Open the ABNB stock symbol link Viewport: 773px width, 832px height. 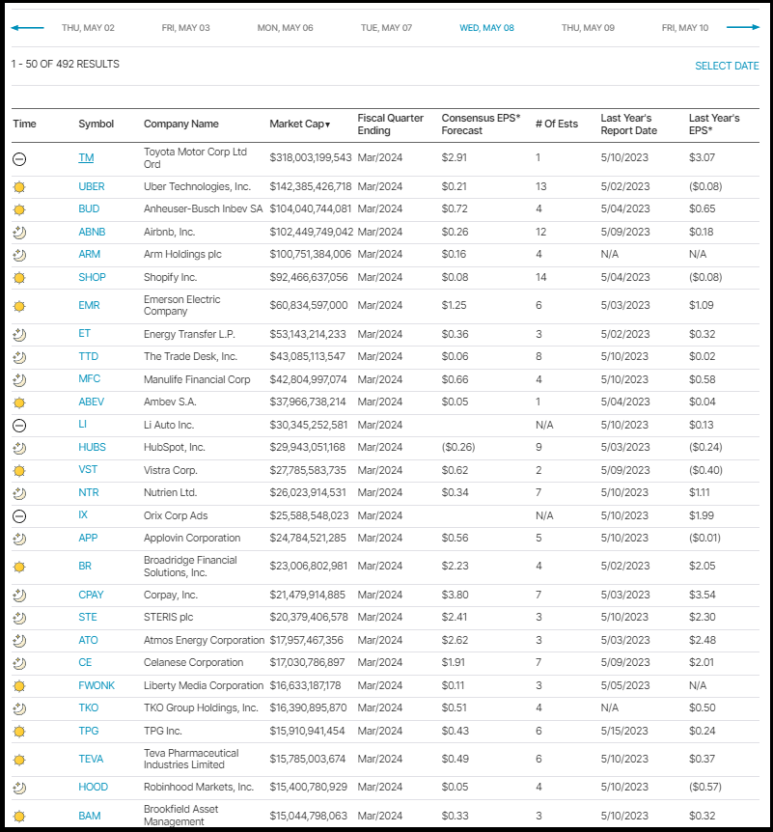point(92,232)
